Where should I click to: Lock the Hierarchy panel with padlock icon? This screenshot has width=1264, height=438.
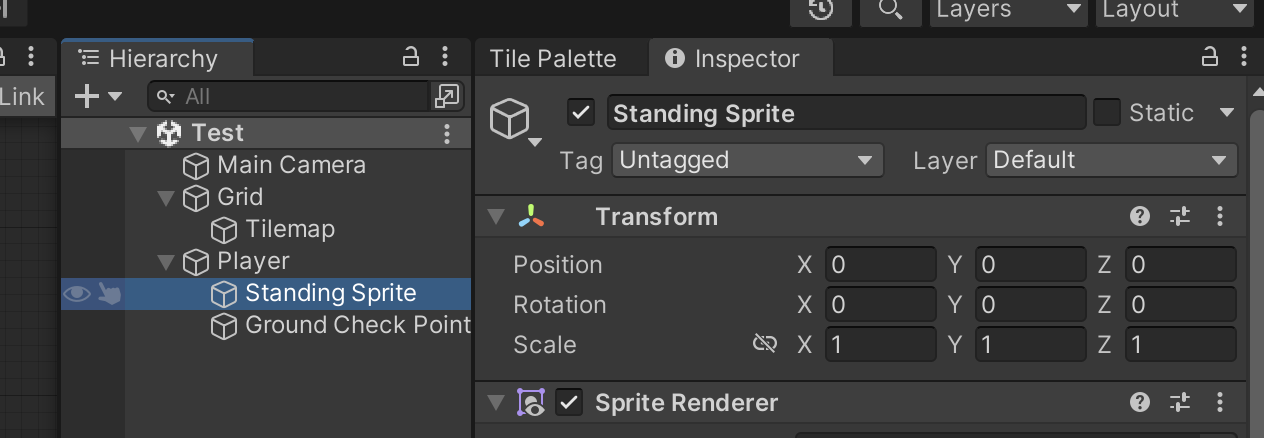pyautogui.click(x=411, y=58)
